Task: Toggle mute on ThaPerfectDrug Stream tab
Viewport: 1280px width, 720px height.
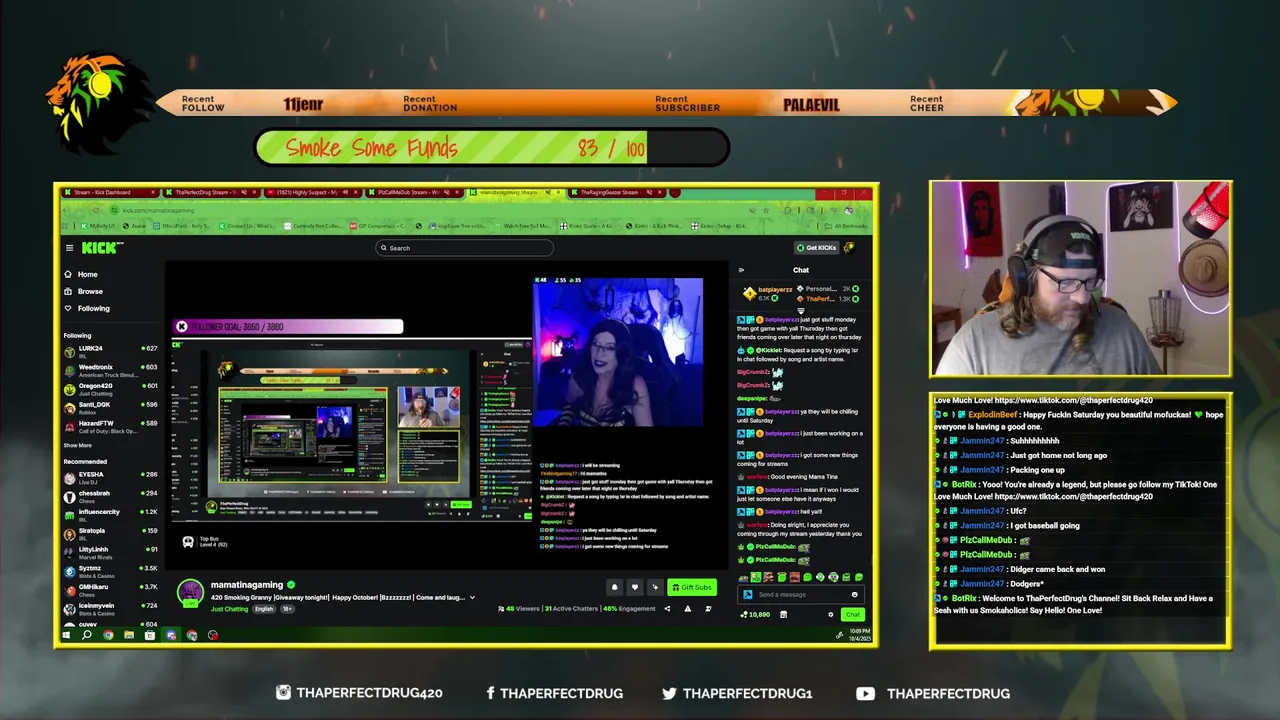Action: pyautogui.click(x=244, y=192)
